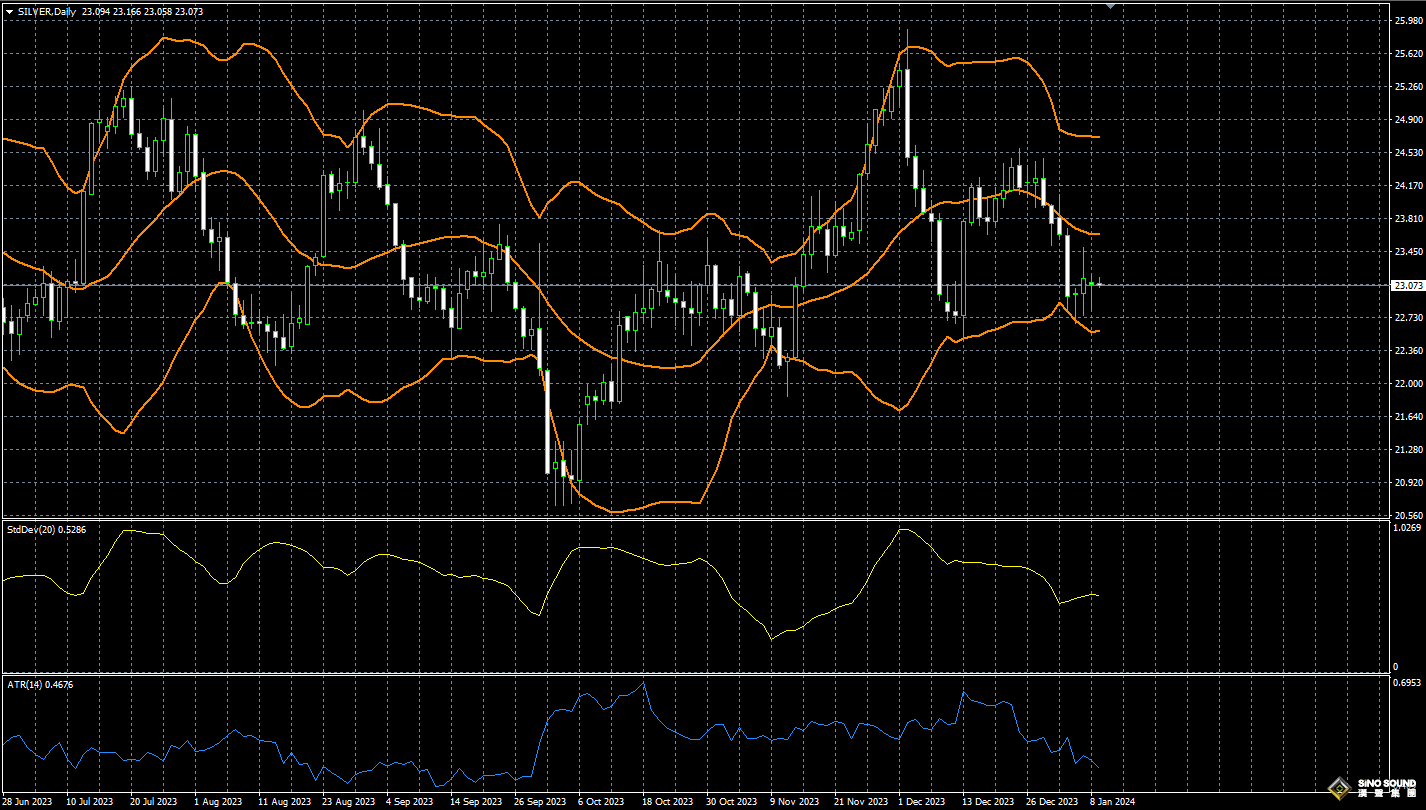Click the 21.280 price scale label
This screenshot has width=1426, height=810.
[x=1407, y=450]
